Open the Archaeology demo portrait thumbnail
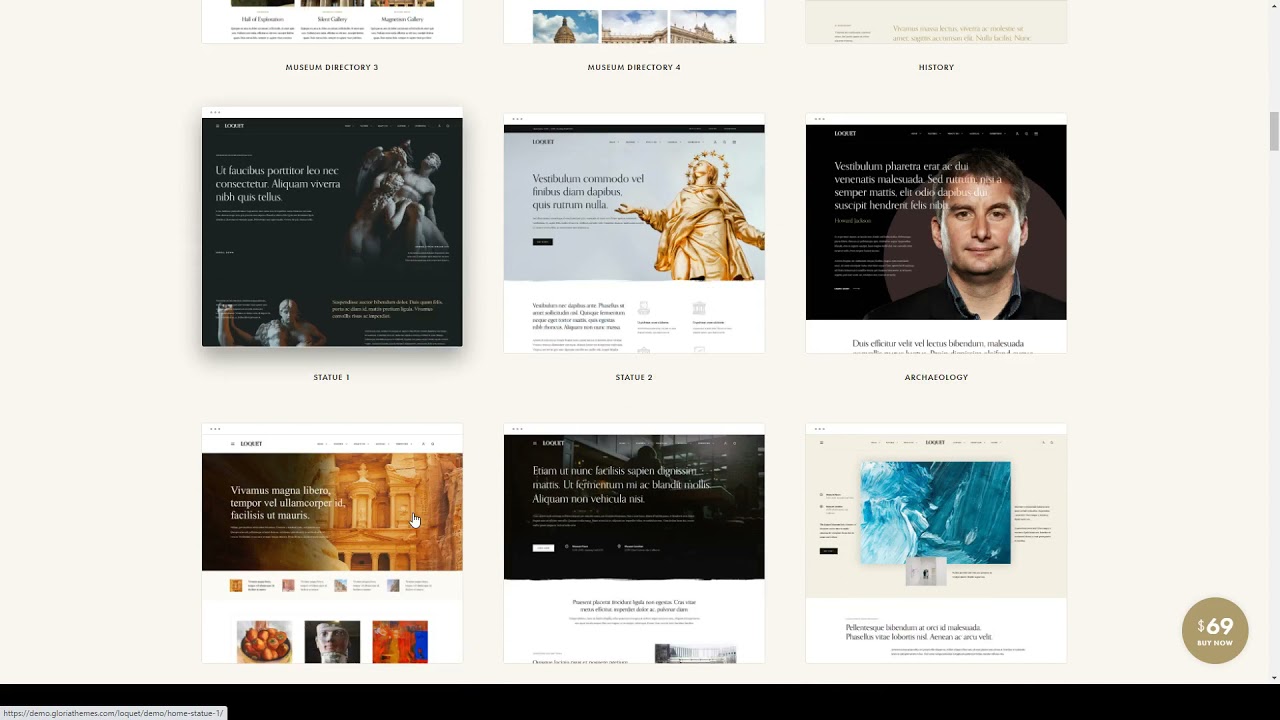Image resolution: width=1280 pixels, height=720 pixels. [x=936, y=233]
